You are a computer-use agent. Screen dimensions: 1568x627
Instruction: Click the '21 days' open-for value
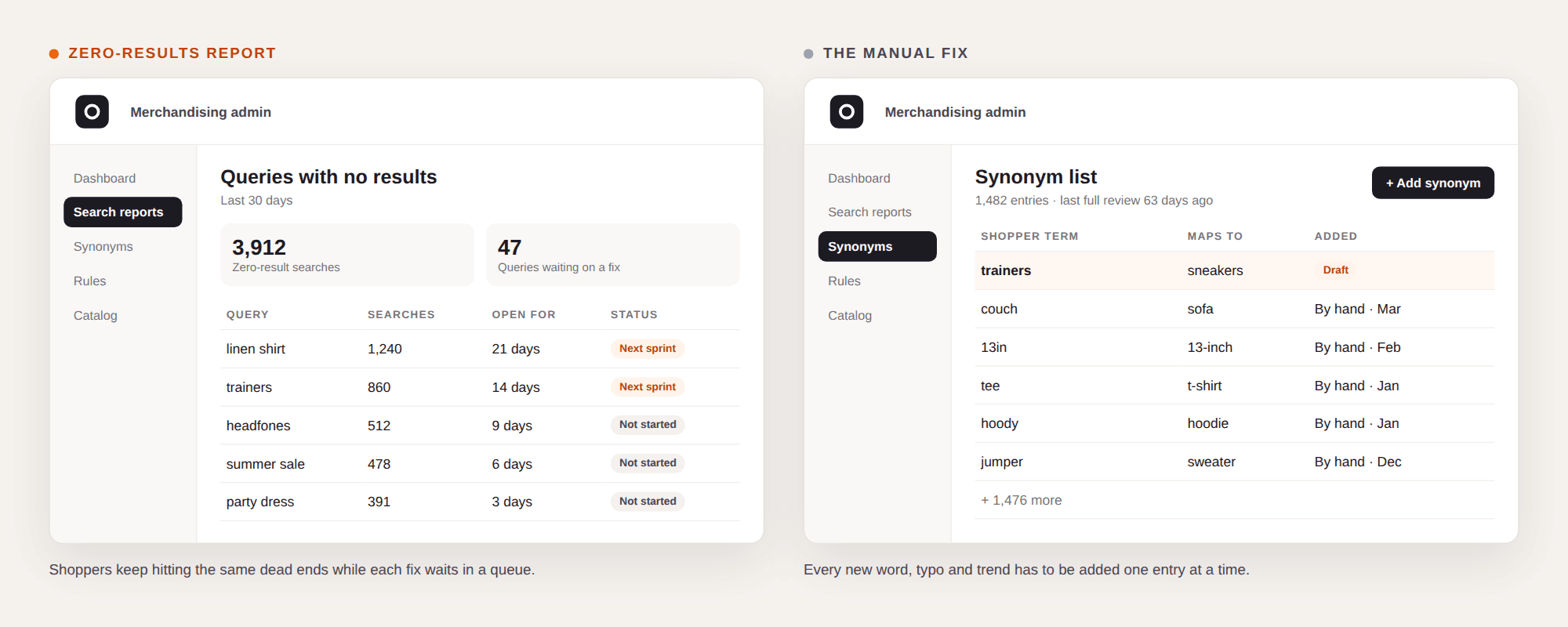coord(515,349)
